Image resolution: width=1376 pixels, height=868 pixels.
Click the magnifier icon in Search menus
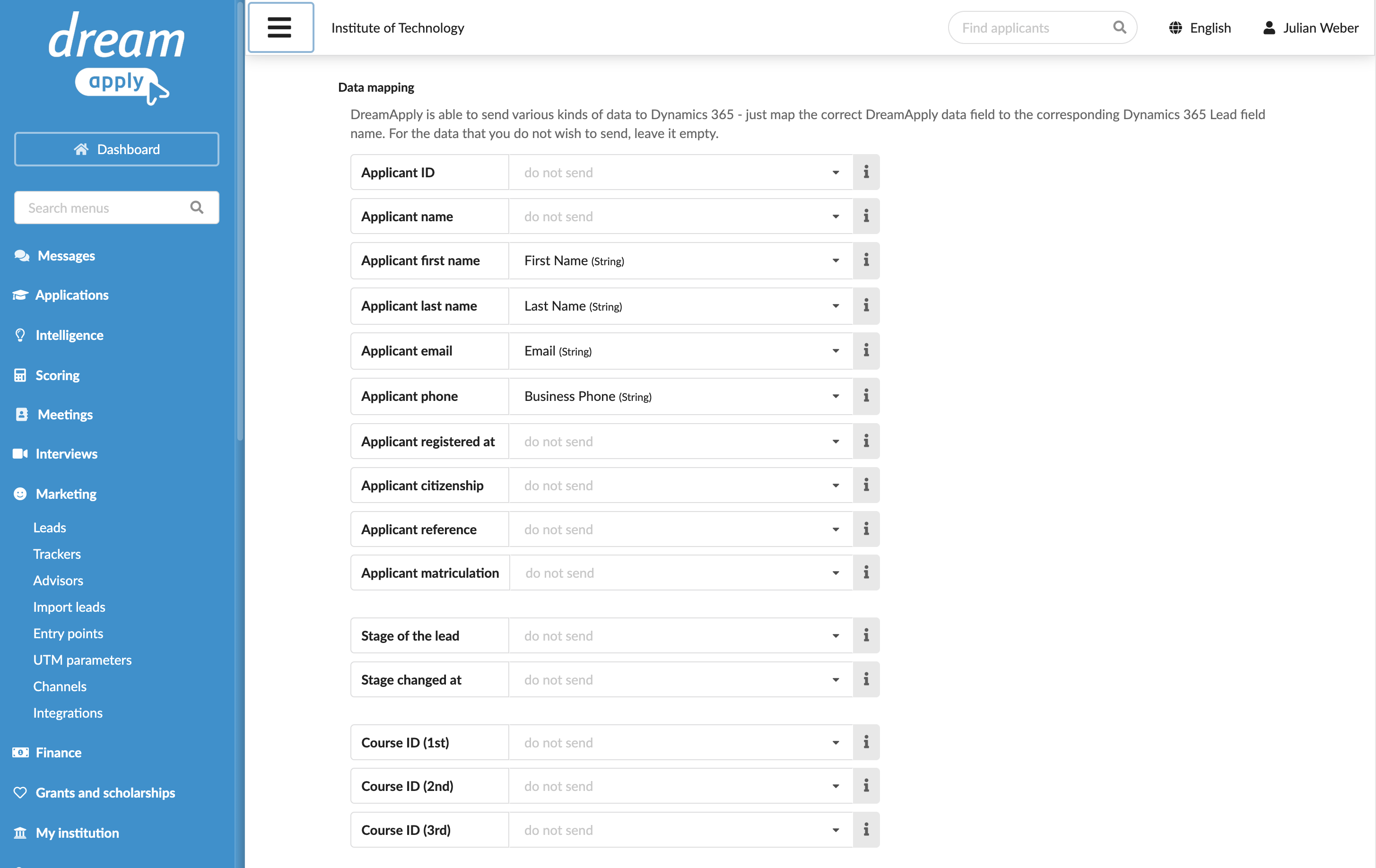coord(197,208)
